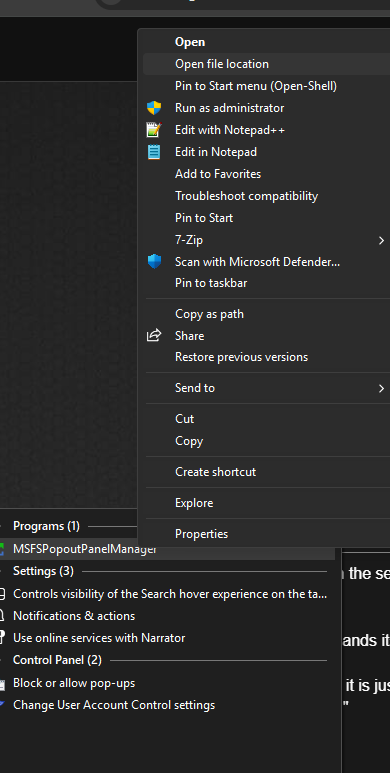Select Create shortcut
This screenshot has height=773, width=390.
pyautogui.click(x=215, y=472)
